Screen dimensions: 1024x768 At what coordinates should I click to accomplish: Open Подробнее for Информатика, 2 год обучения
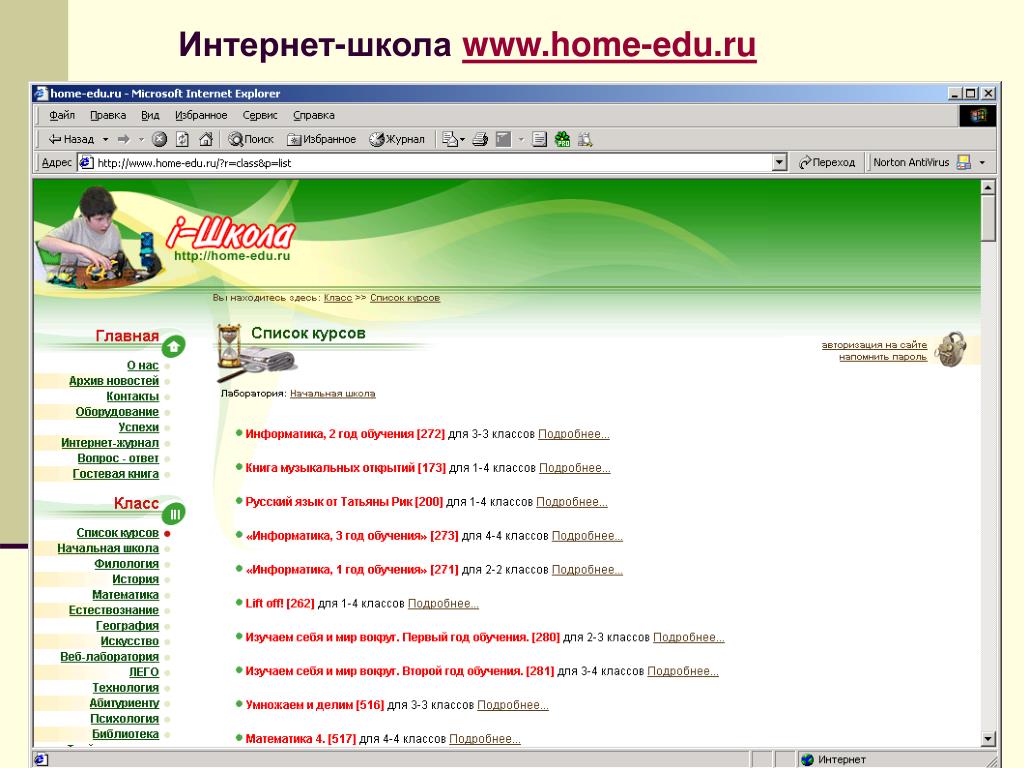(573, 434)
